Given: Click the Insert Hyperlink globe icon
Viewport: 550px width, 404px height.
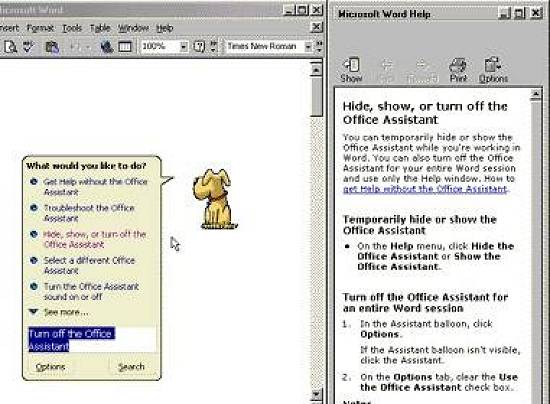Looking at the screenshot, I should pos(106,47).
